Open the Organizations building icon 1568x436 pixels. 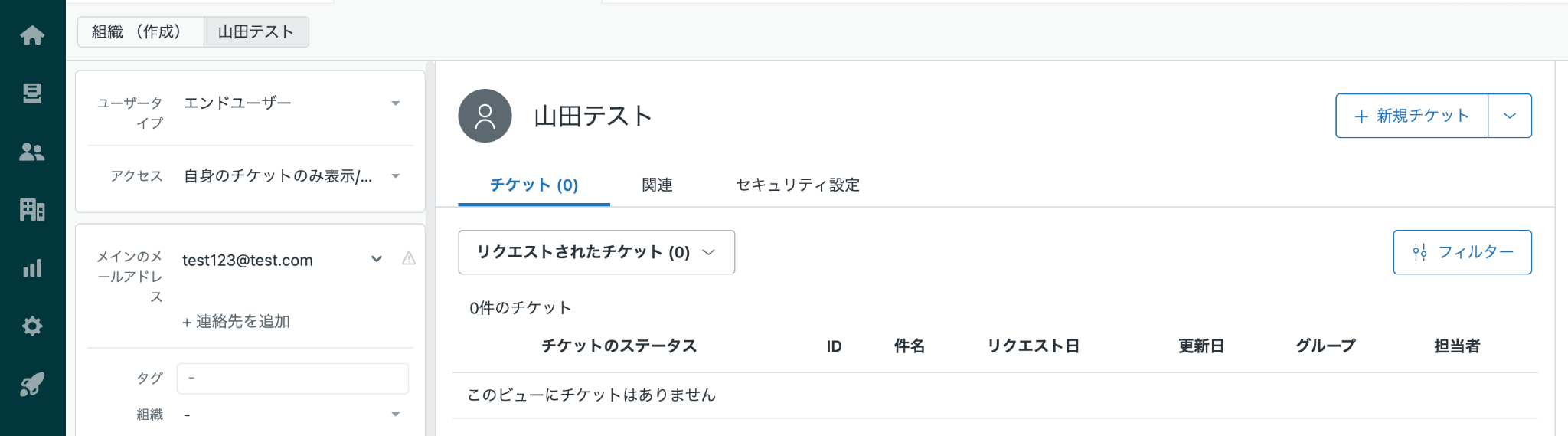pyautogui.click(x=32, y=209)
